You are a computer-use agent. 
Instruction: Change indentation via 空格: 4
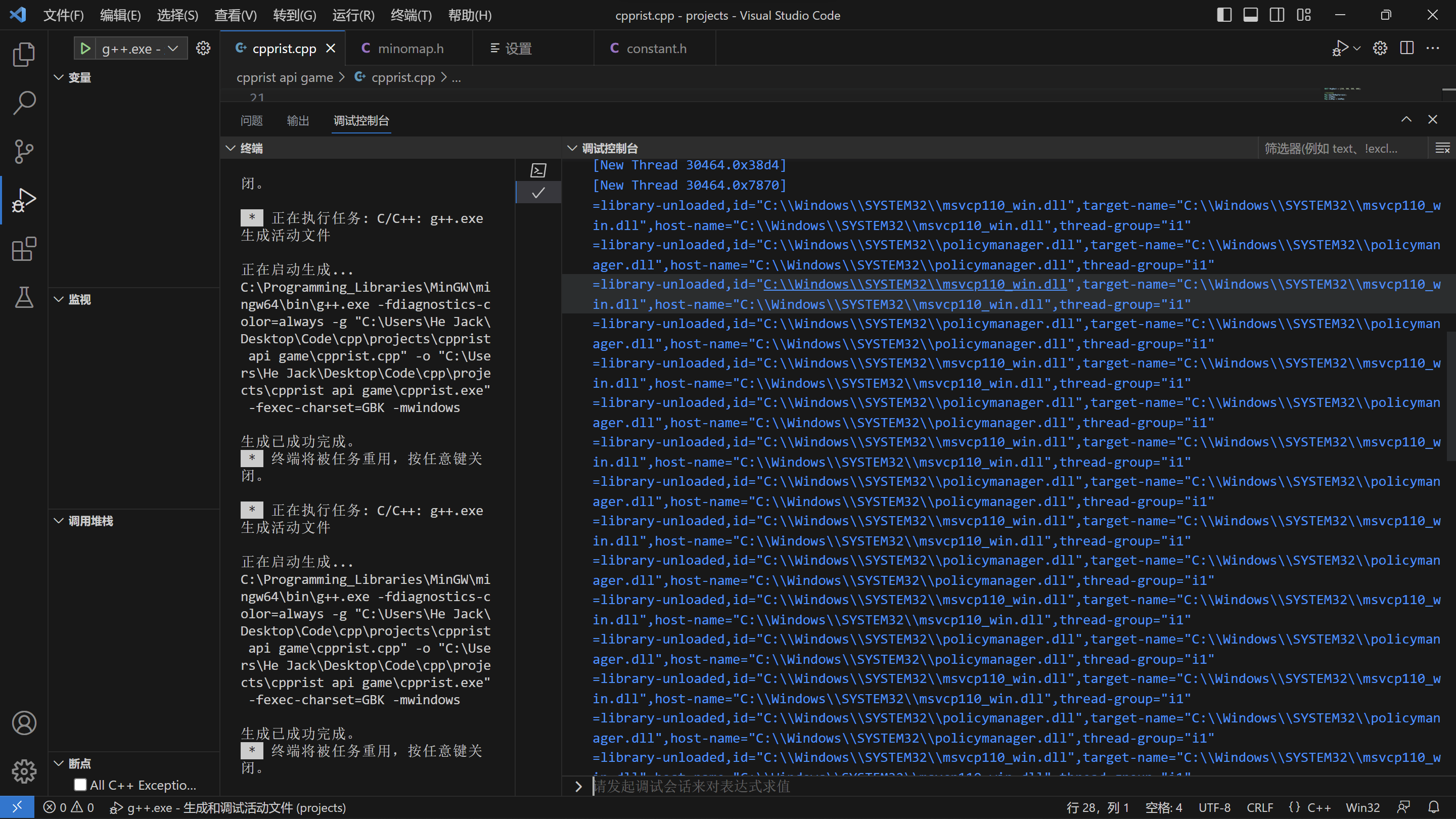1164,807
